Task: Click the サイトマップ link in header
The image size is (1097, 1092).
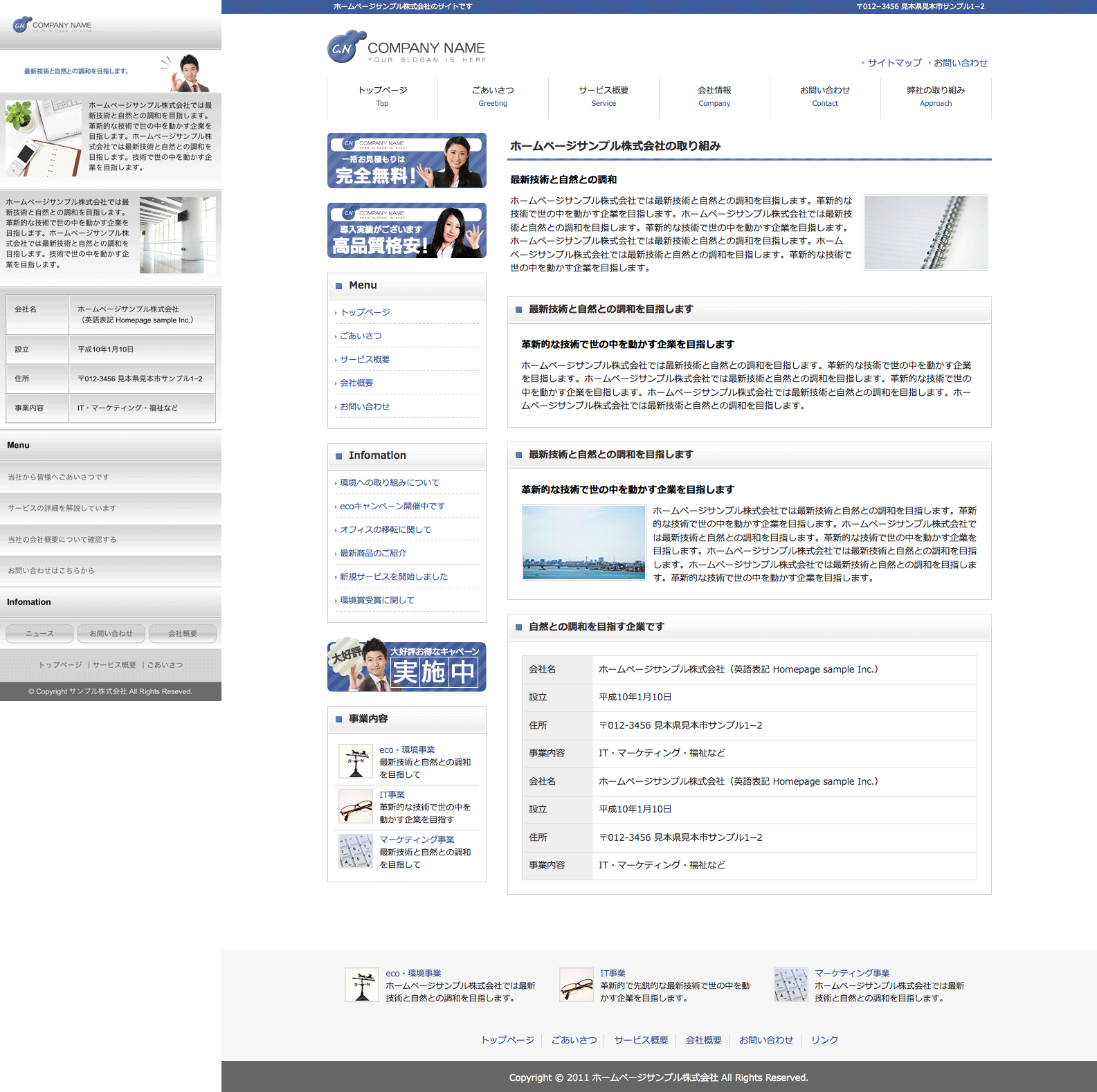Action: (x=894, y=63)
